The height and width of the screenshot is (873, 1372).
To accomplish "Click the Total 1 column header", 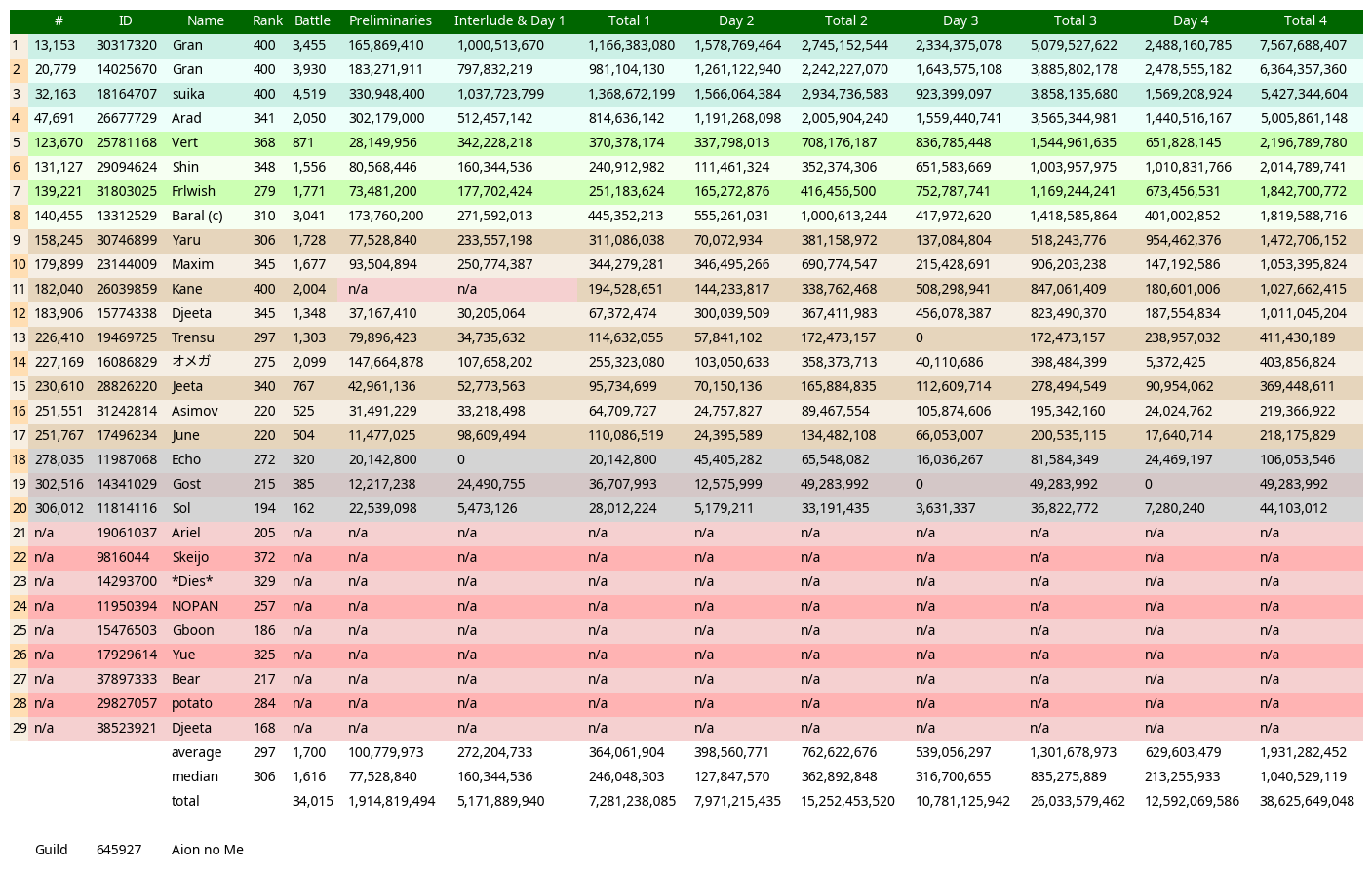I will (629, 20).
